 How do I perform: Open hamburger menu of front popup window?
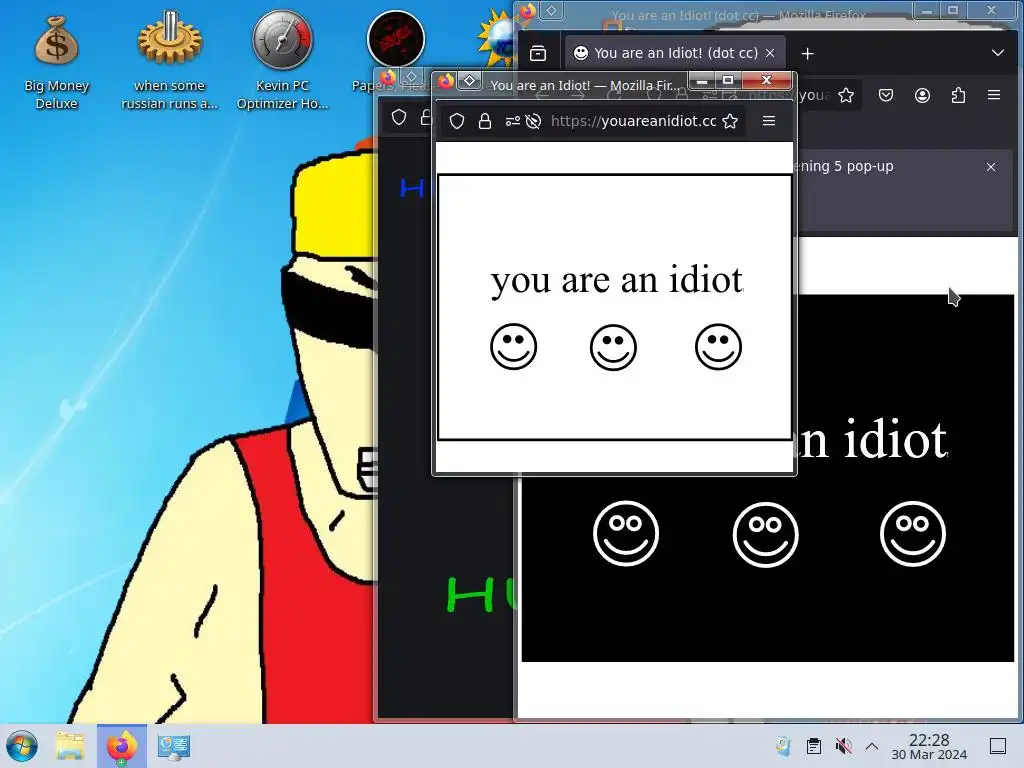[x=769, y=121]
